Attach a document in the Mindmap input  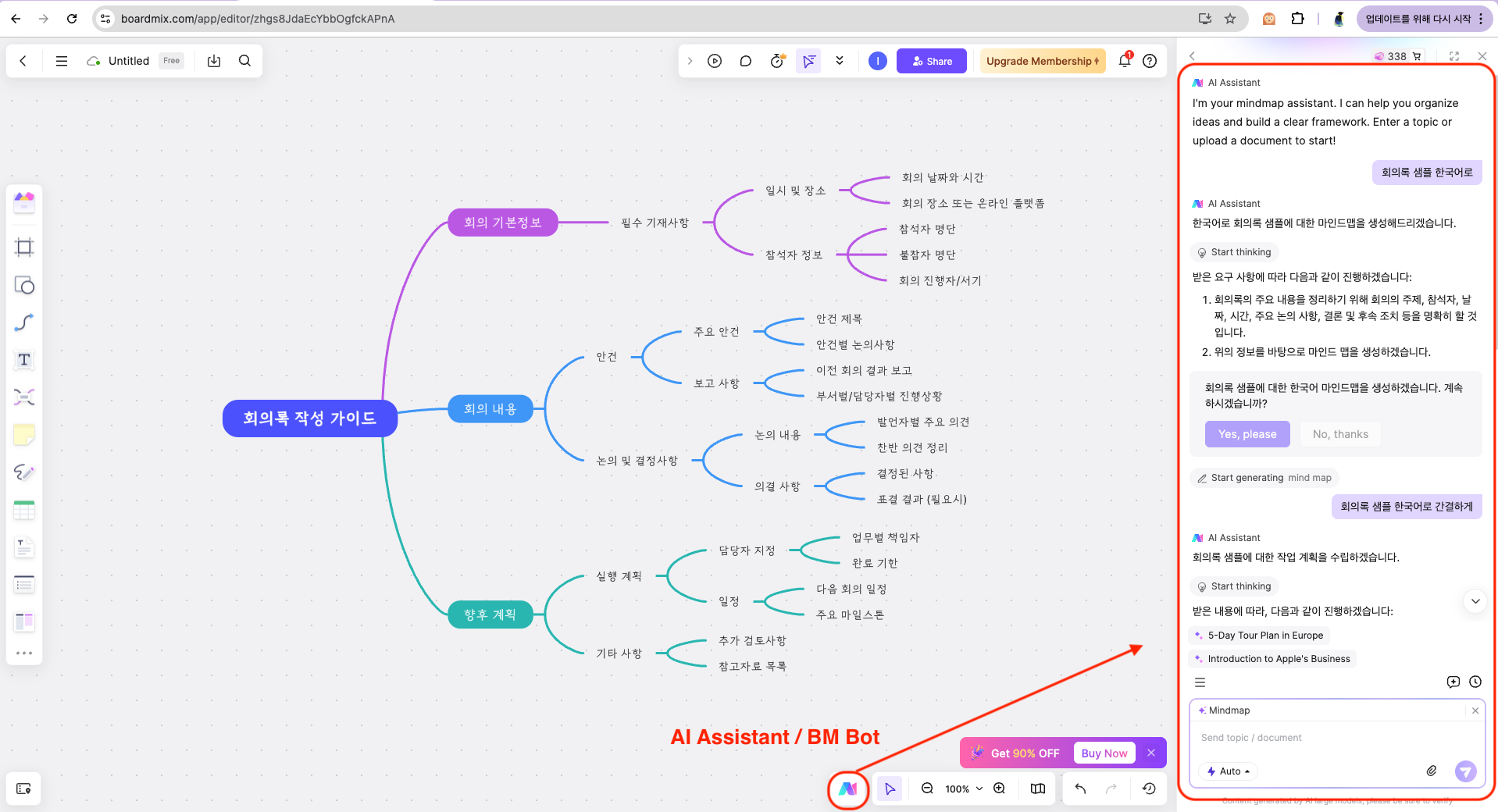(x=1432, y=771)
